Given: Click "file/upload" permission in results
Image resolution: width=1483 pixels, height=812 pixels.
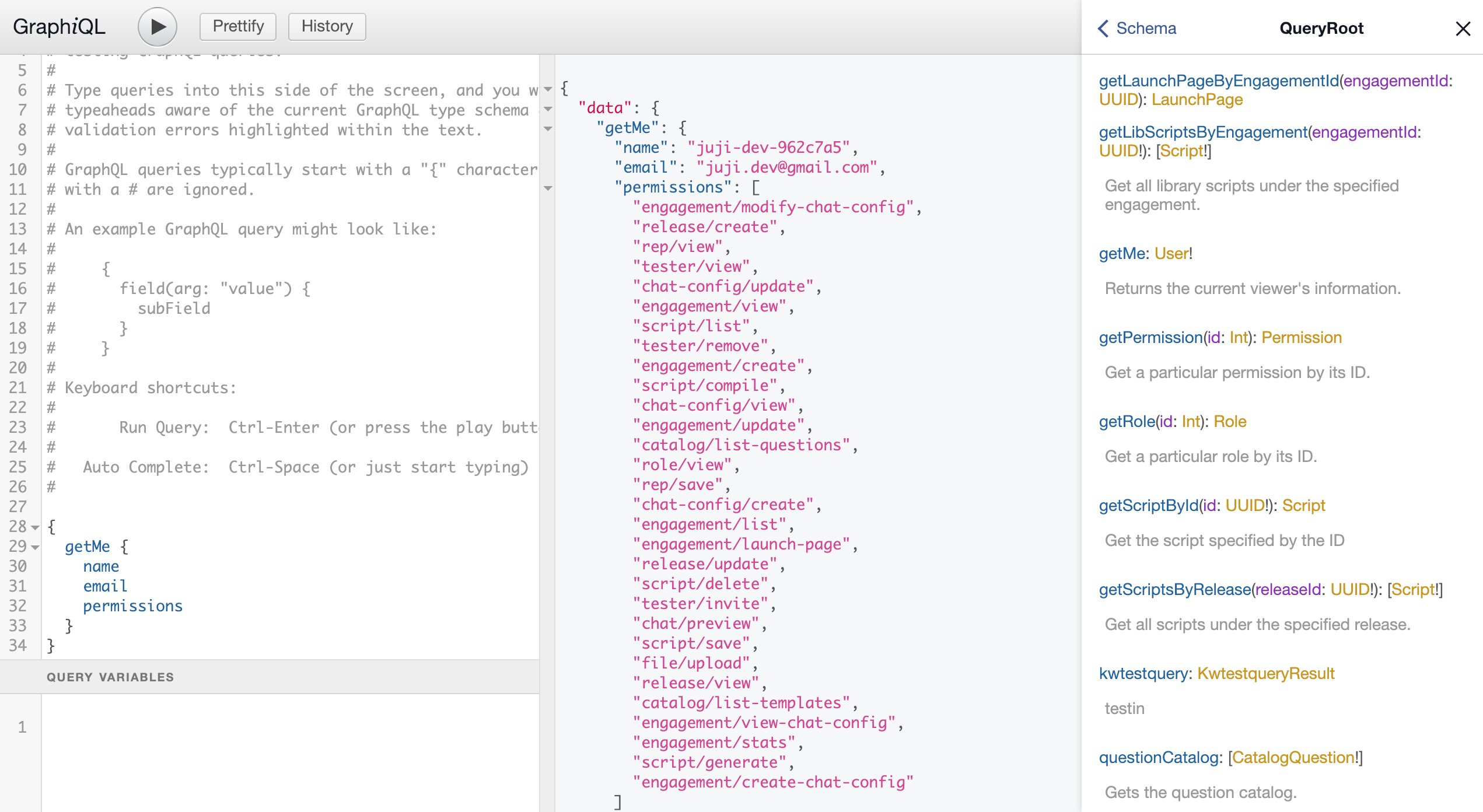Looking at the screenshot, I should pyautogui.click(x=691, y=663).
